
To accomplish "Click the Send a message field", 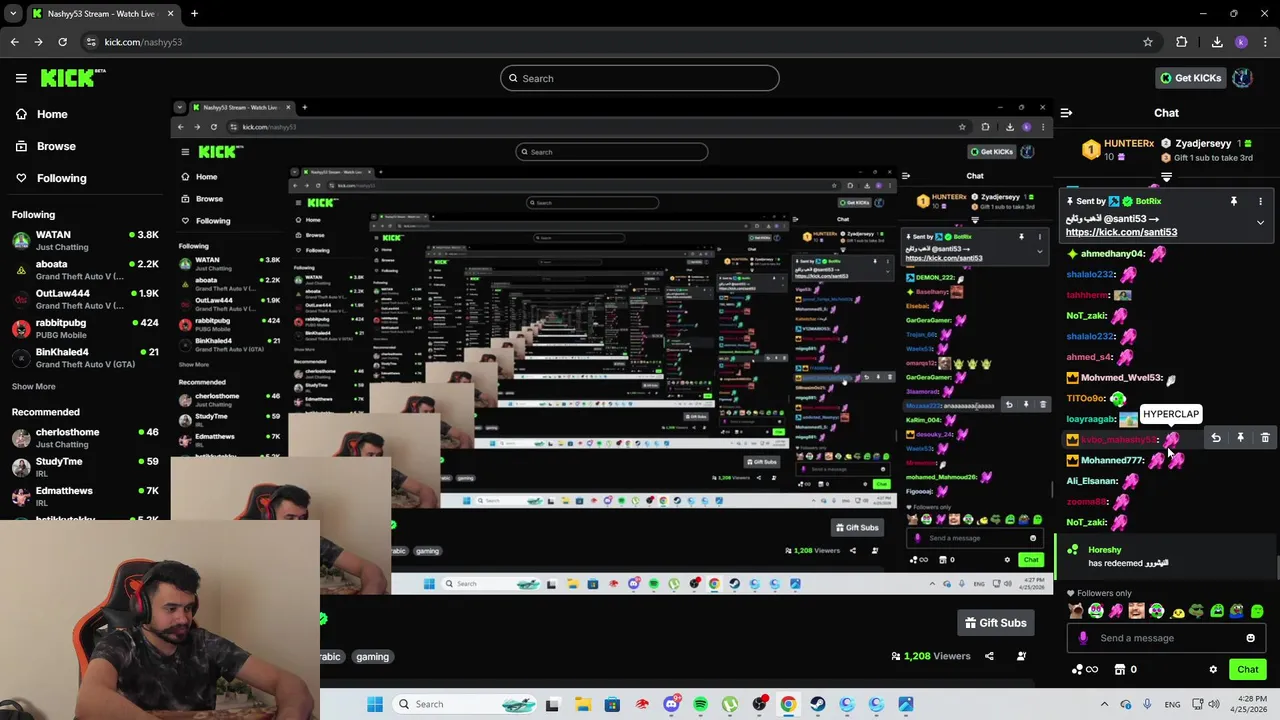I will tap(1165, 638).
